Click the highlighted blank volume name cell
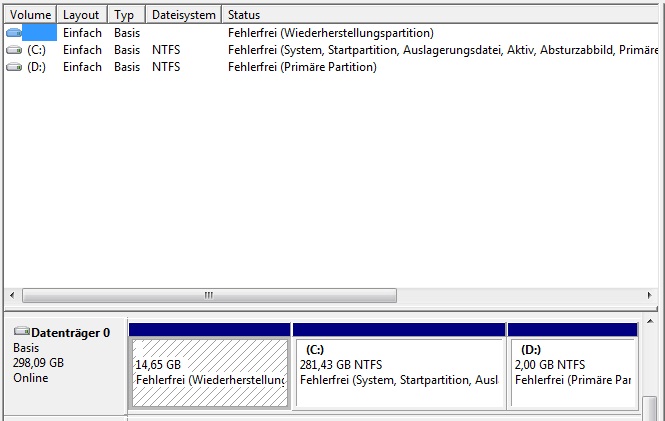The image size is (665, 421). pos(39,33)
